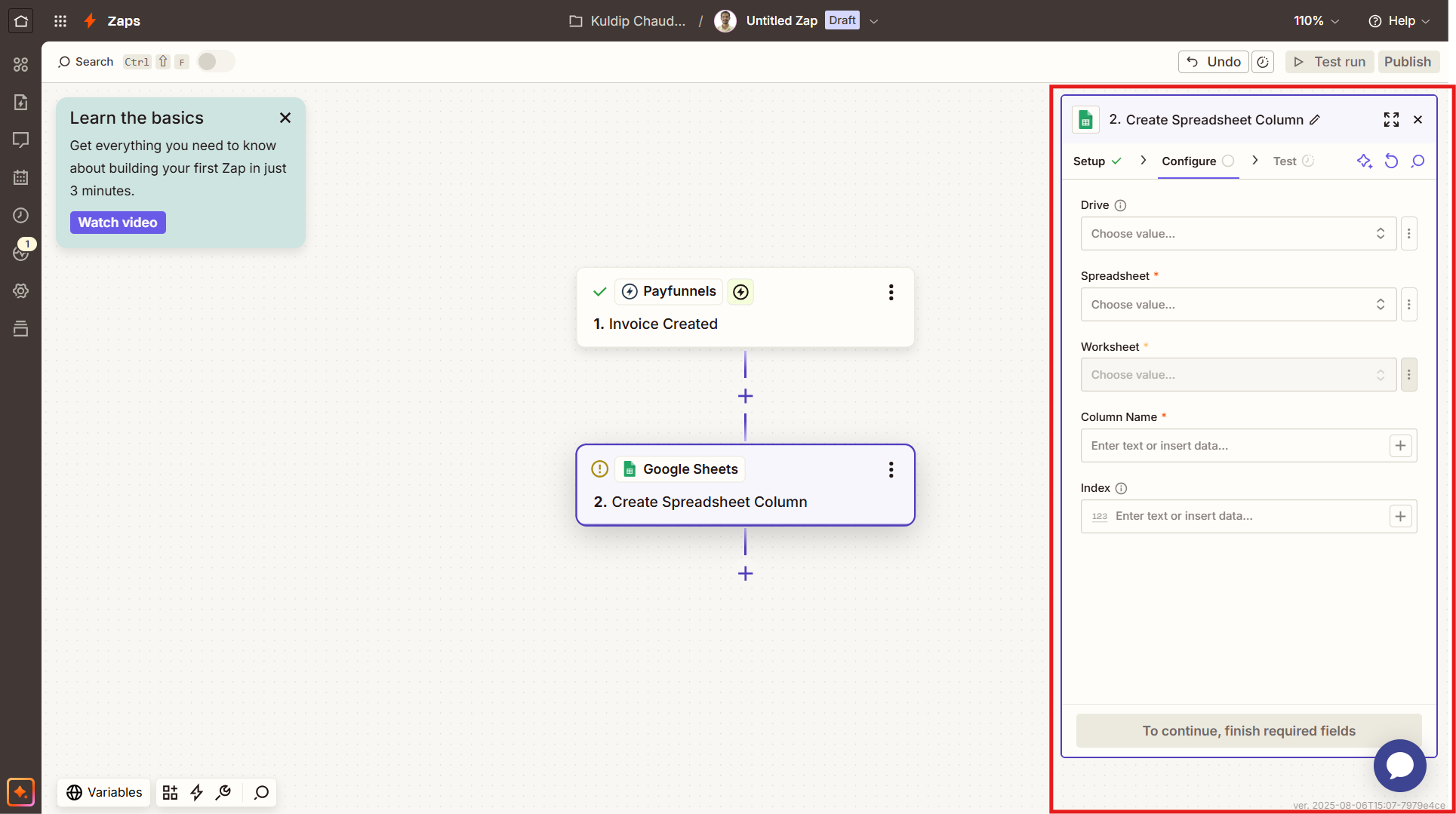
Task: Expand the step panel to full screen
Action: (x=1391, y=119)
